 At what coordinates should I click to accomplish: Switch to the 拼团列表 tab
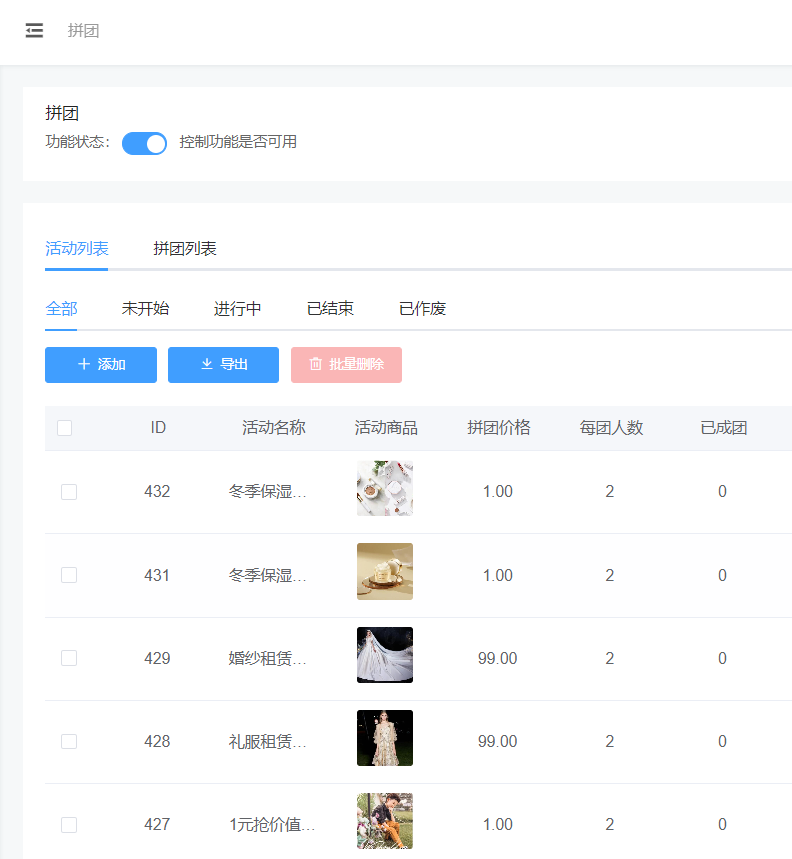185,248
